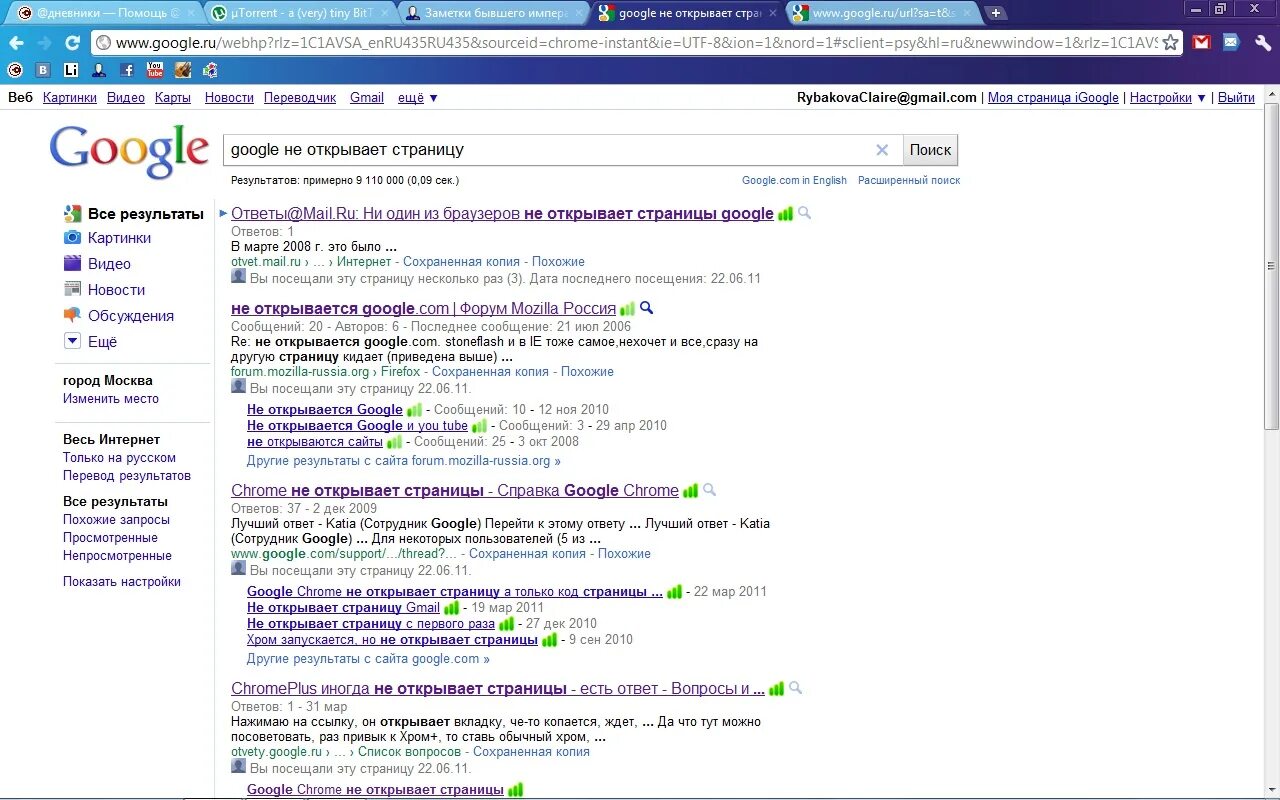
Task: Open the 'Google.com in English' link
Action: click(x=794, y=180)
